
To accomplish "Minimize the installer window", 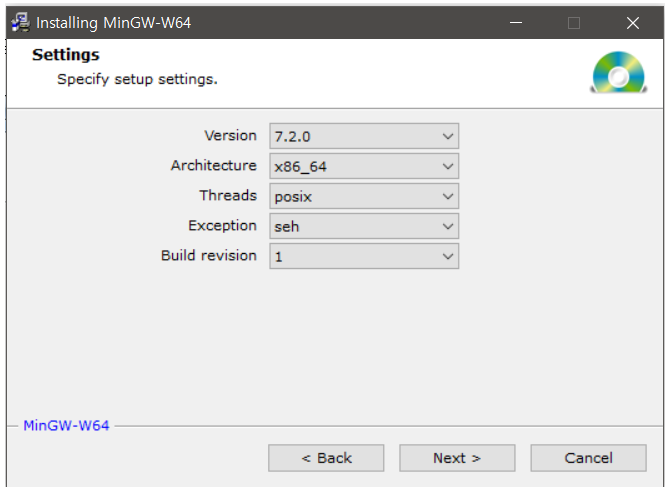I will 516,23.
